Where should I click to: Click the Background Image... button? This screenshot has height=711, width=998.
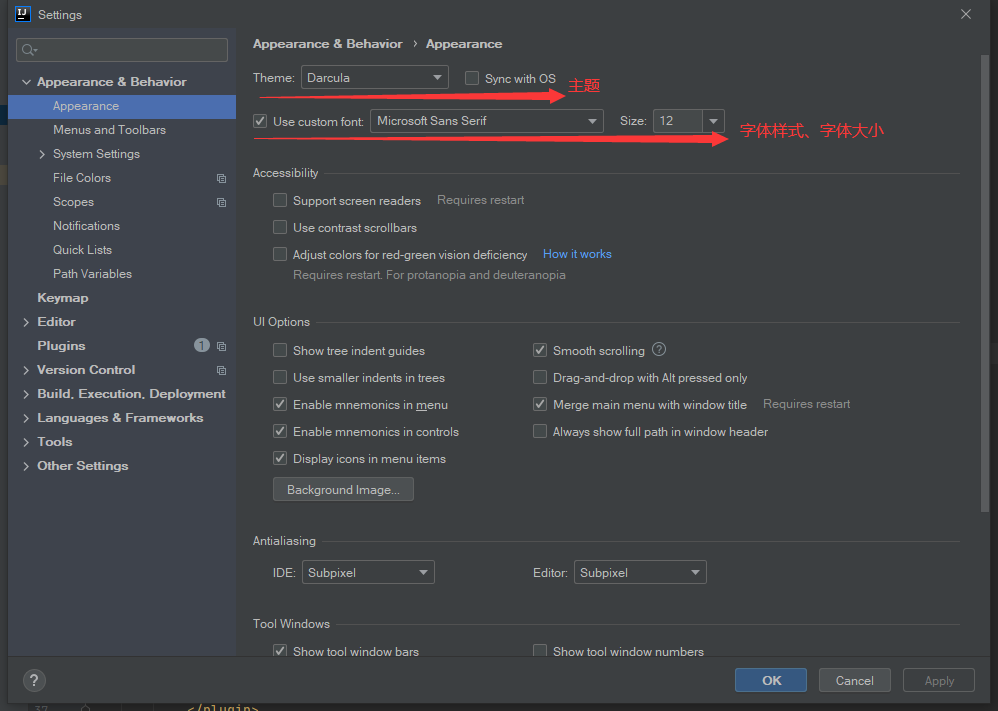[x=343, y=489]
